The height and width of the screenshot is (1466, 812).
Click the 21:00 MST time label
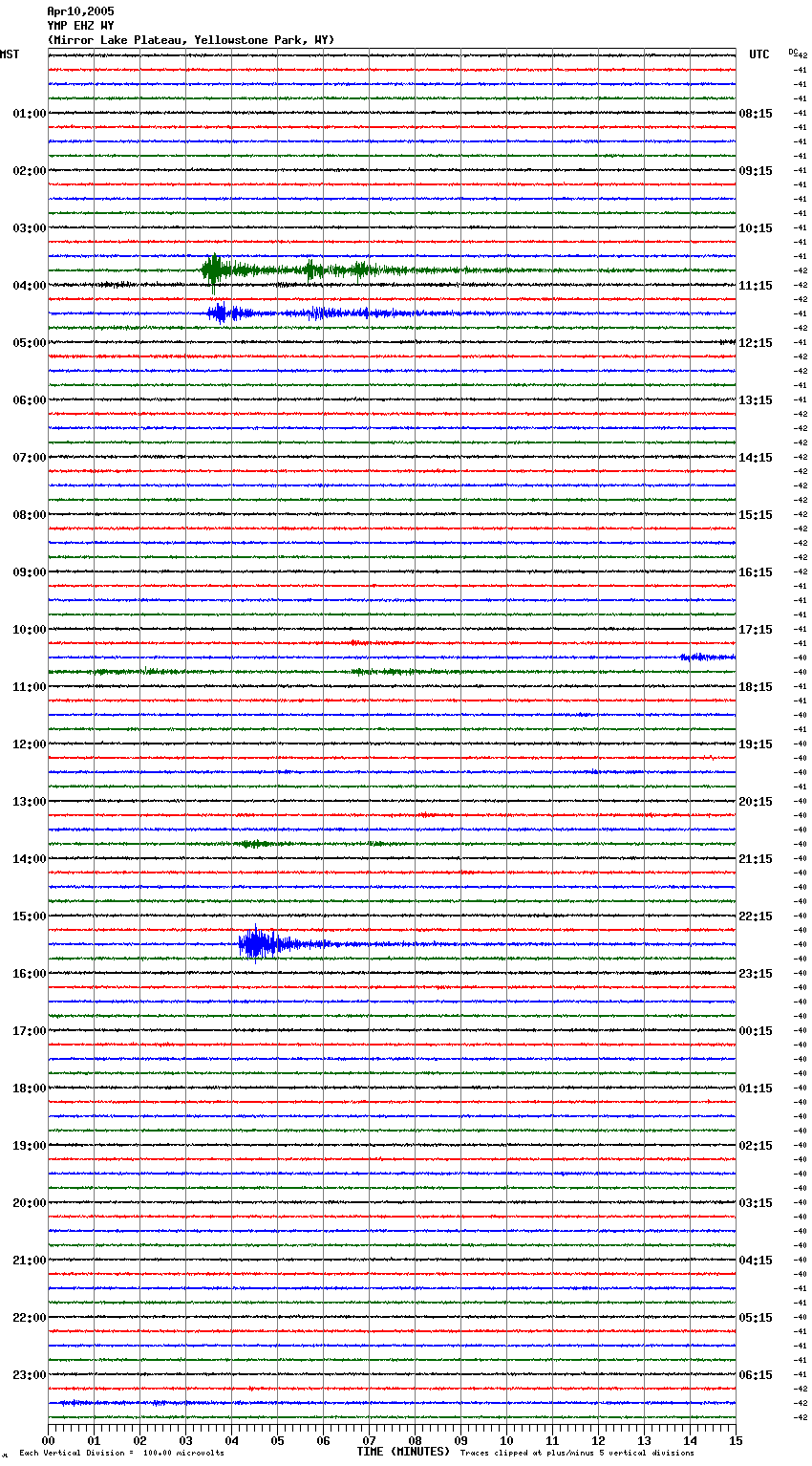[x=30, y=1261]
